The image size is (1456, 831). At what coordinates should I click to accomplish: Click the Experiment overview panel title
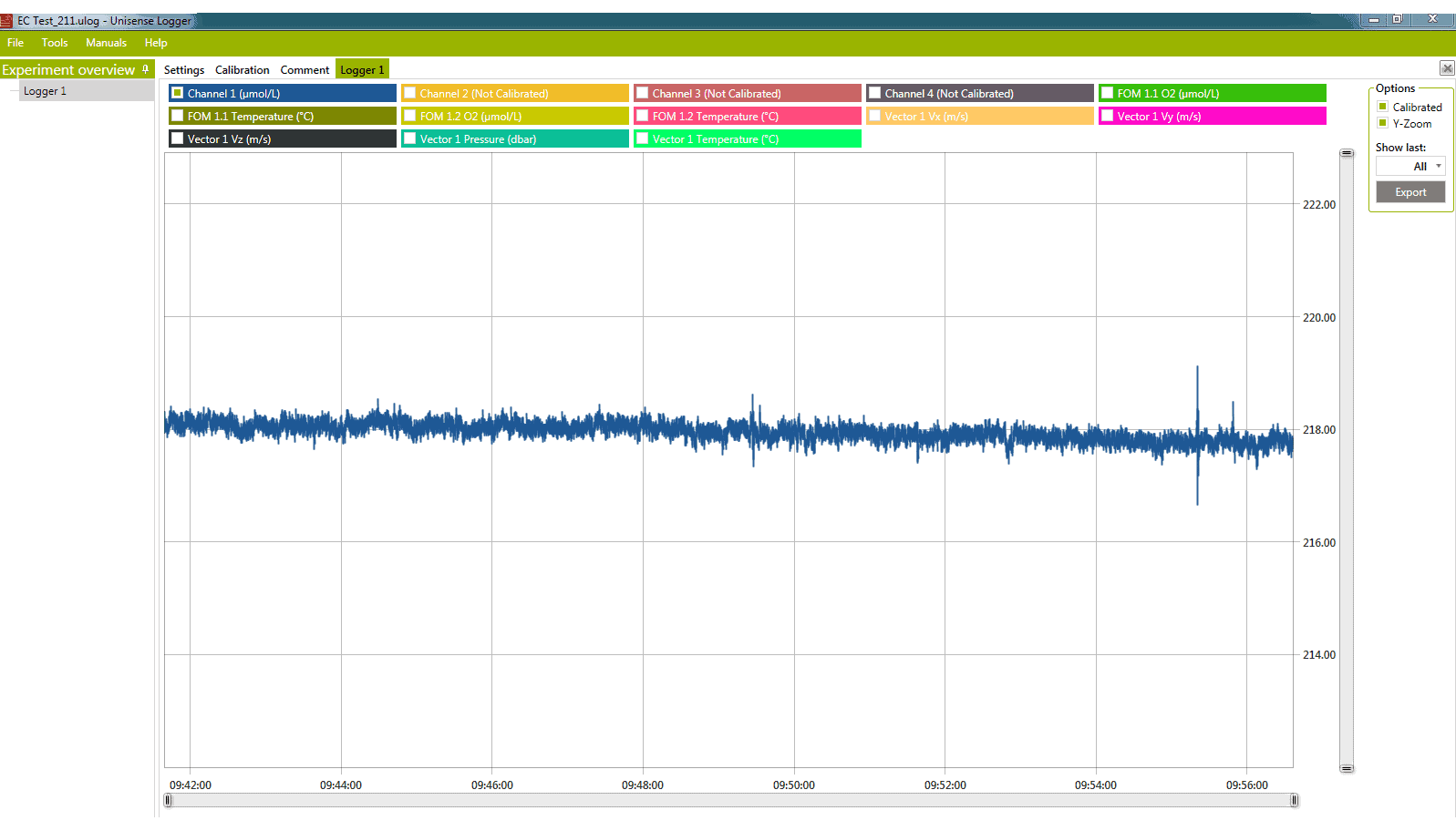tap(68, 70)
